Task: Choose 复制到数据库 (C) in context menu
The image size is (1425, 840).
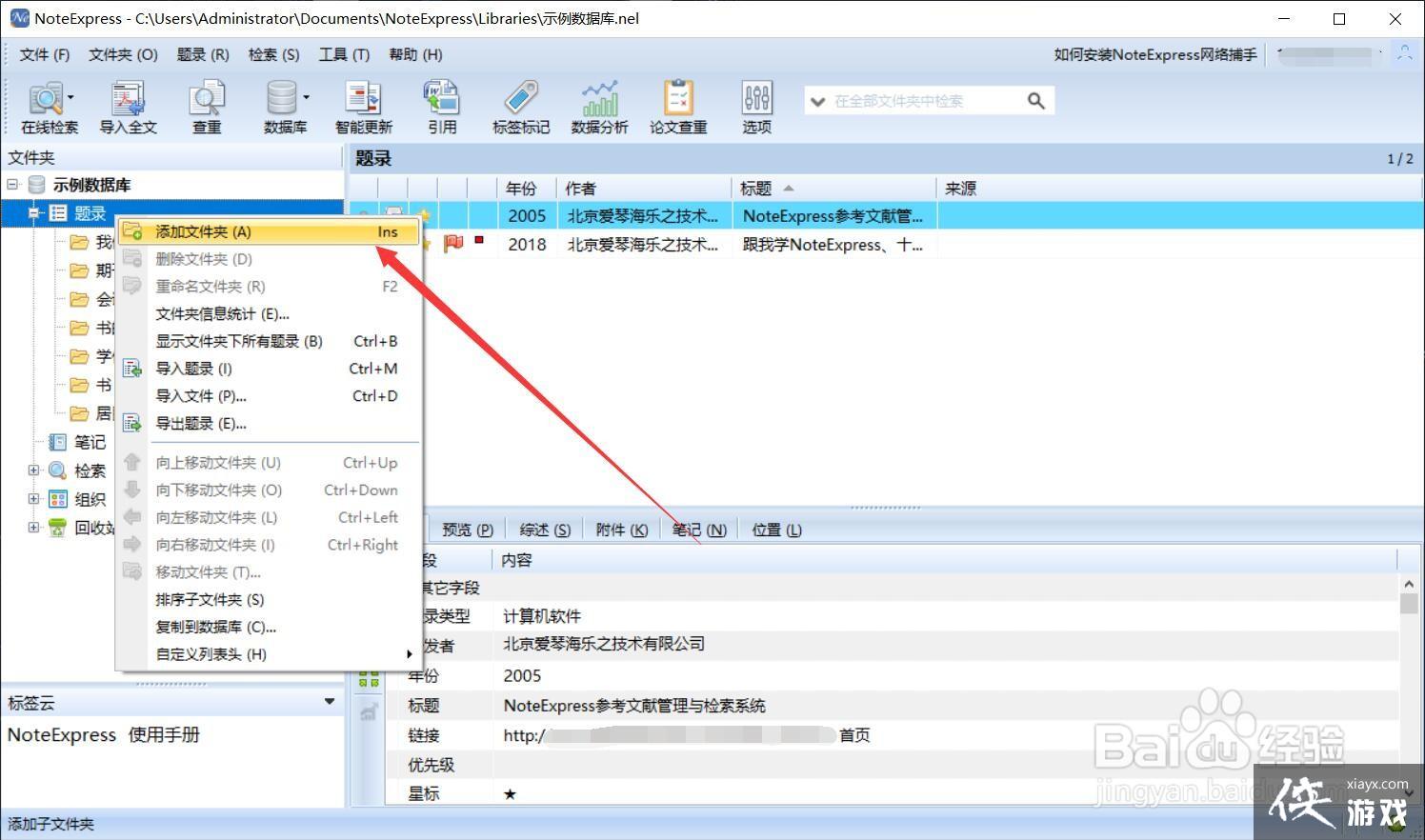Action: (x=270, y=627)
